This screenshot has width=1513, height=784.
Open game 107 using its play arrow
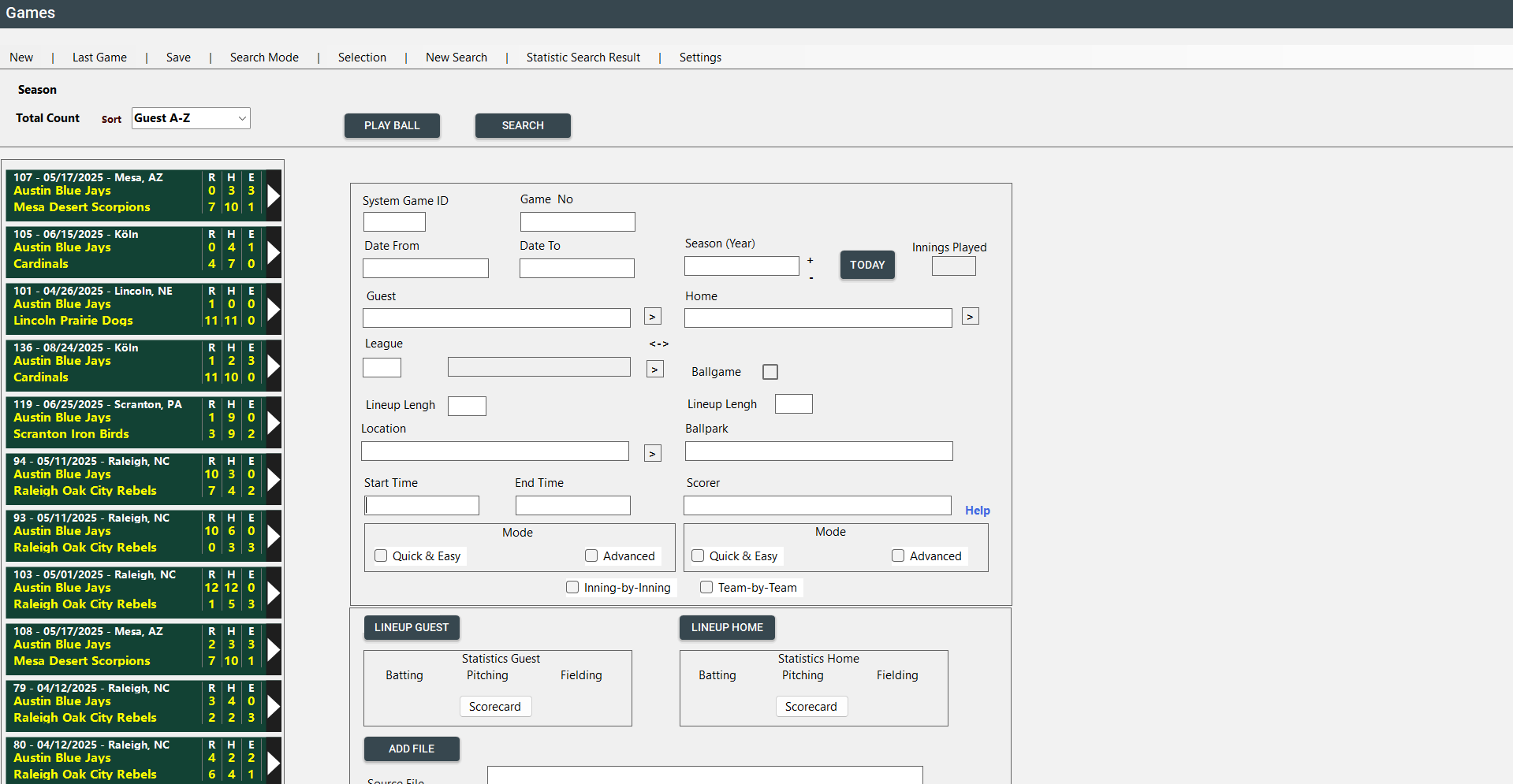click(274, 195)
